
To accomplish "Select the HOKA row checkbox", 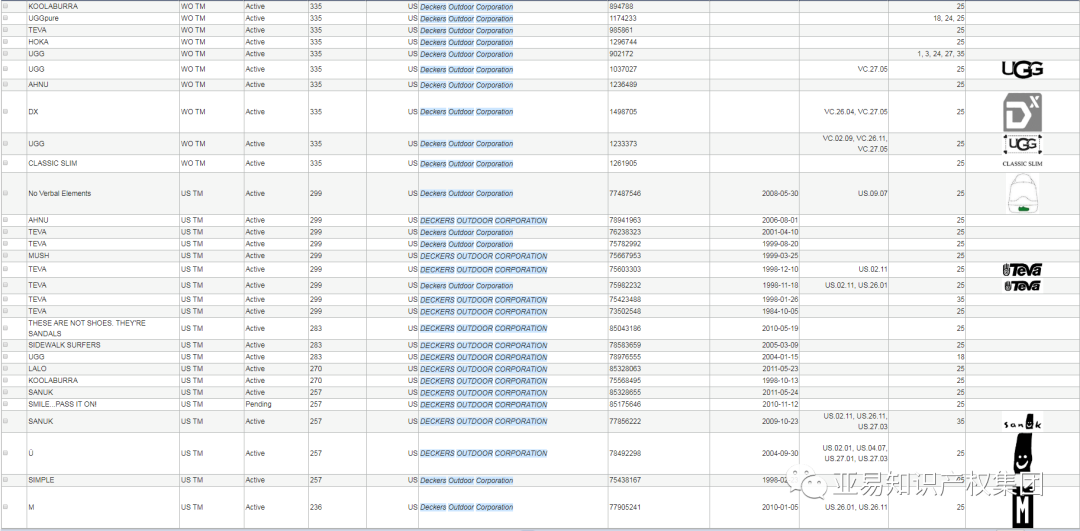I will coord(5,43).
